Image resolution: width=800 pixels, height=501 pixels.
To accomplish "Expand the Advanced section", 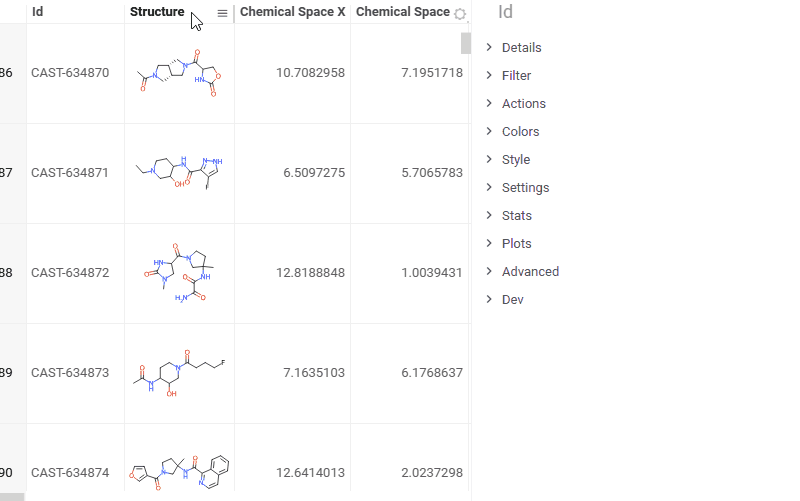I will [530, 272].
